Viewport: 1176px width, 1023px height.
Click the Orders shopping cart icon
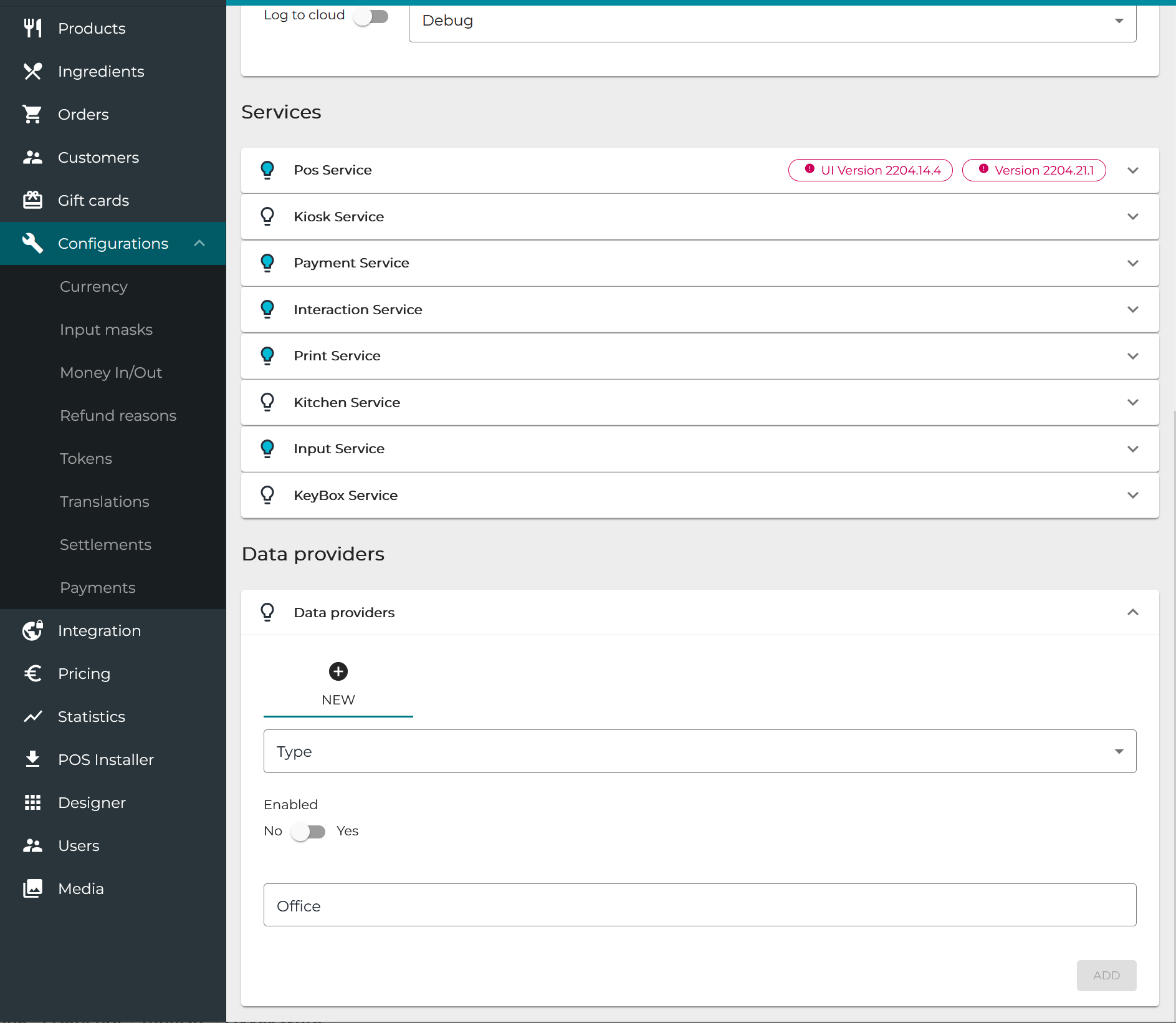[x=32, y=114]
